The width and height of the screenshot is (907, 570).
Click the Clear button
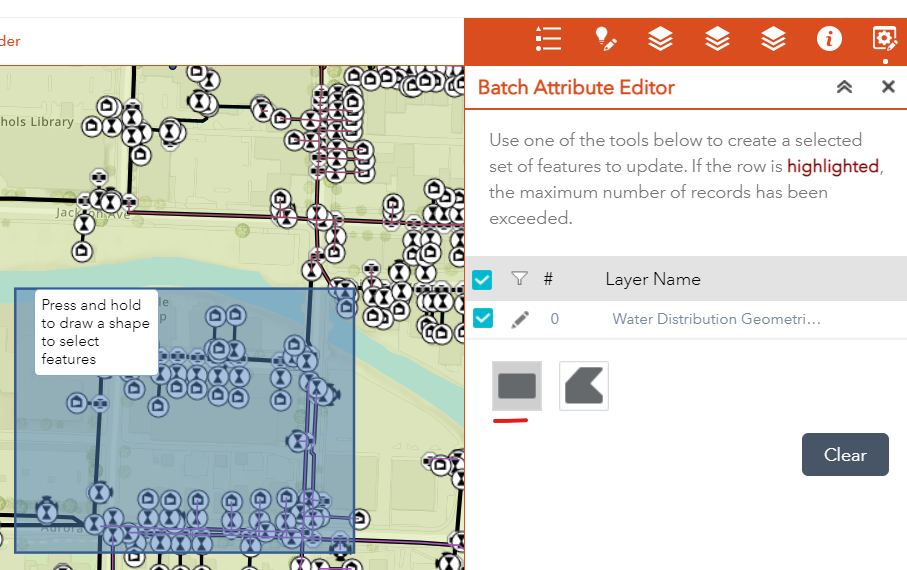(845, 455)
